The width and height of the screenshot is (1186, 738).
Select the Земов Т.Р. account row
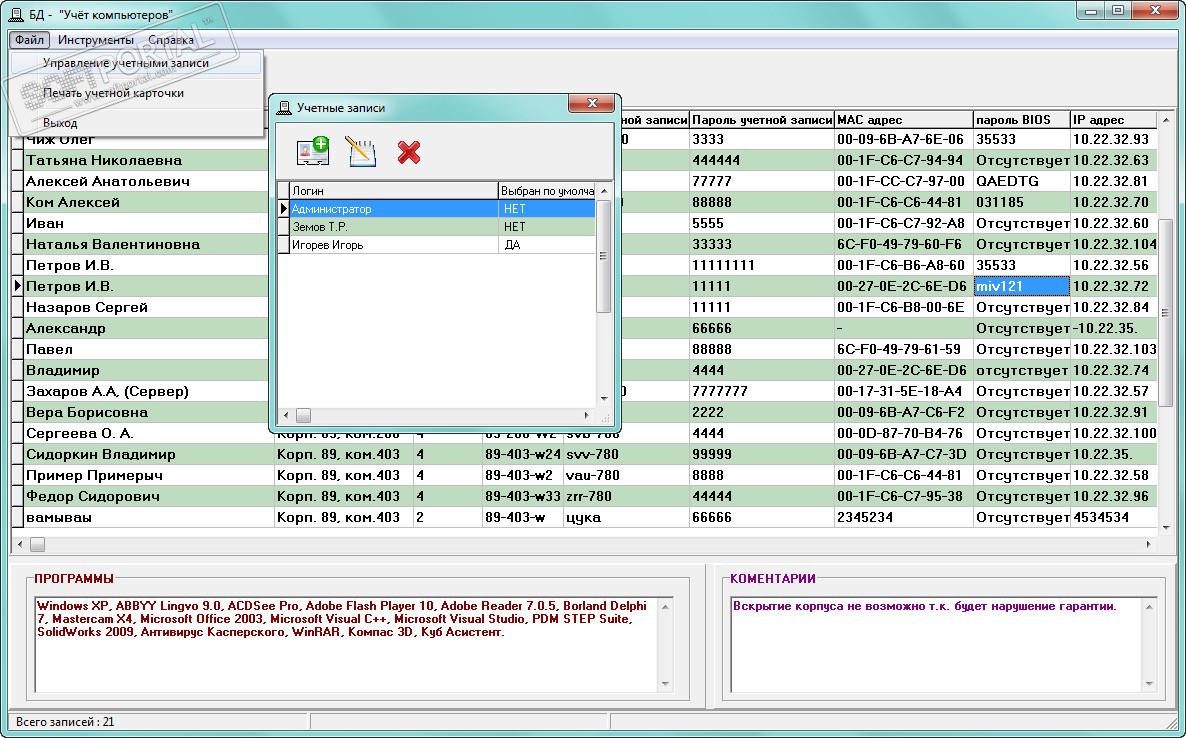(x=392, y=227)
